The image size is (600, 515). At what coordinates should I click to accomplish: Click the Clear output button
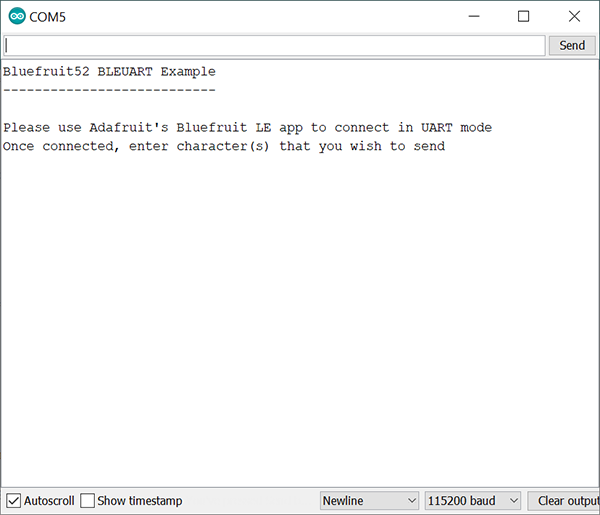click(x=564, y=500)
